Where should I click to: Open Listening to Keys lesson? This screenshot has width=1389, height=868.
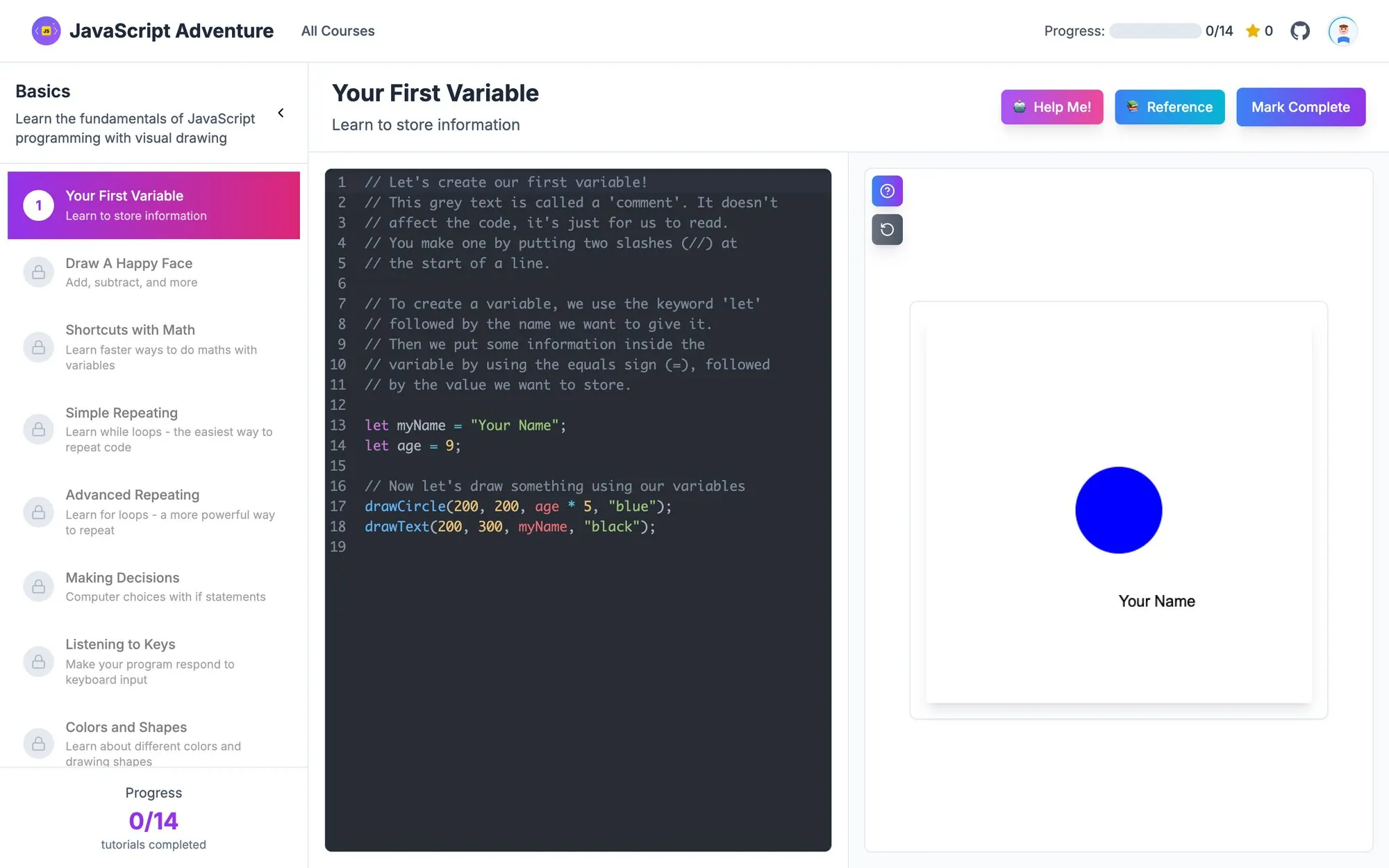(x=153, y=661)
